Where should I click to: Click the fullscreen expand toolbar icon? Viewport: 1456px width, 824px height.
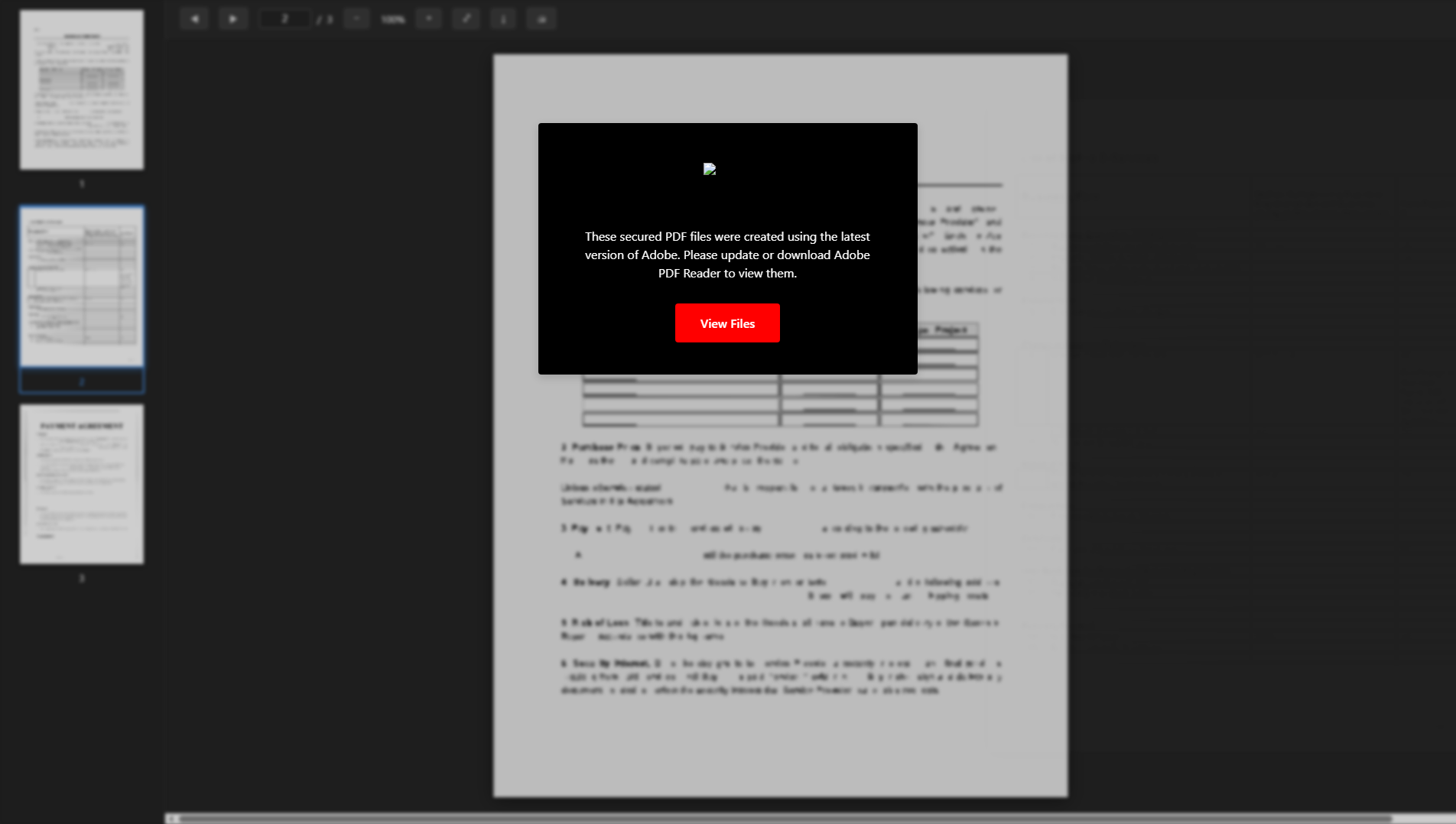click(466, 19)
